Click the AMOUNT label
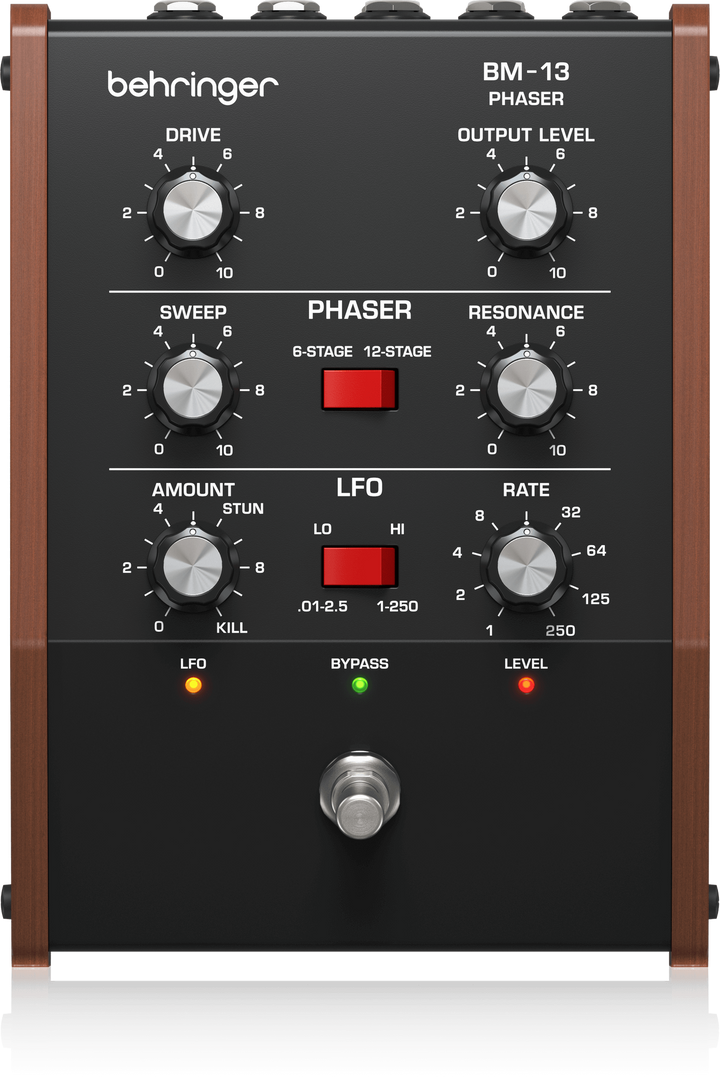The width and height of the screenshot is (720, 1077). click(x=193, y=490)
